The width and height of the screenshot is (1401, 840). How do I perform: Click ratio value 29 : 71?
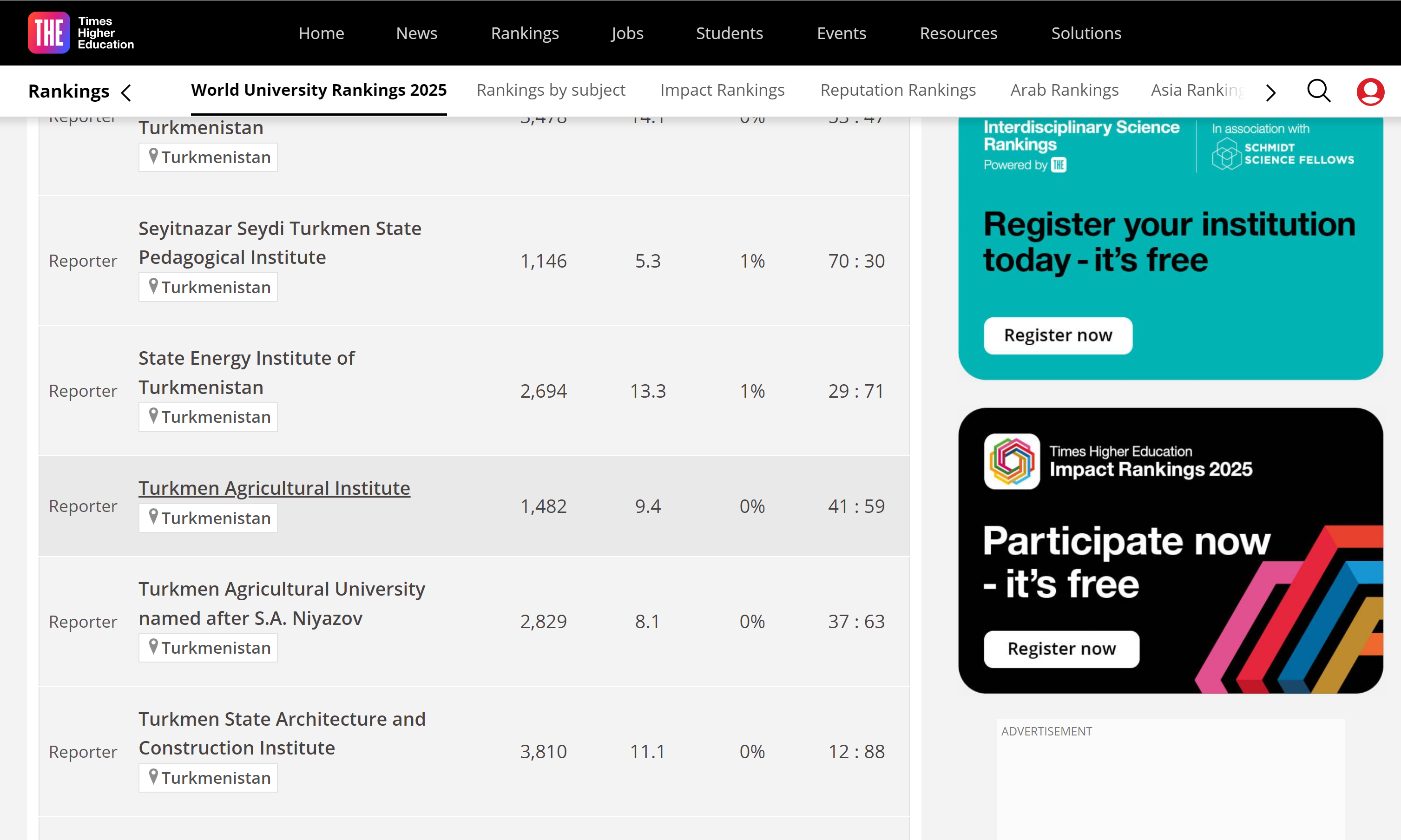coord(856,391)
